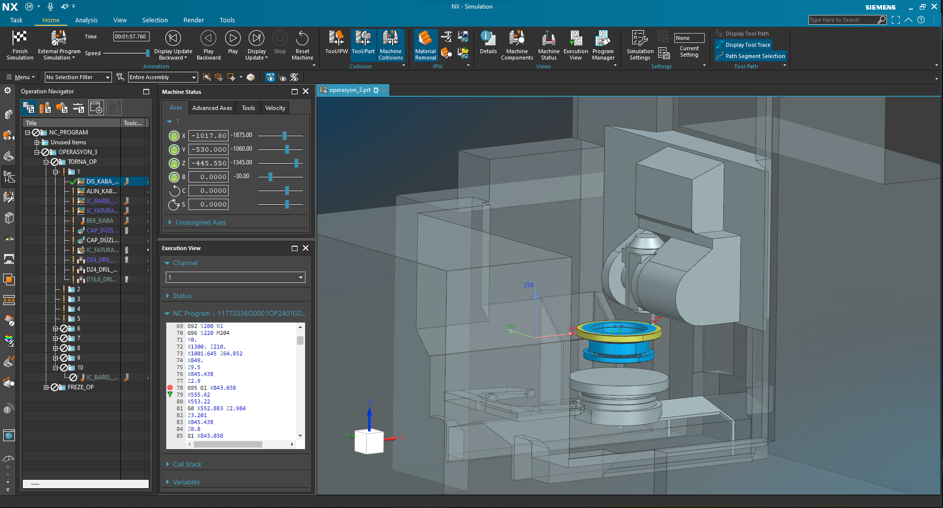
Task: Open the Home ribbon tab
Action: coord(51,20)
